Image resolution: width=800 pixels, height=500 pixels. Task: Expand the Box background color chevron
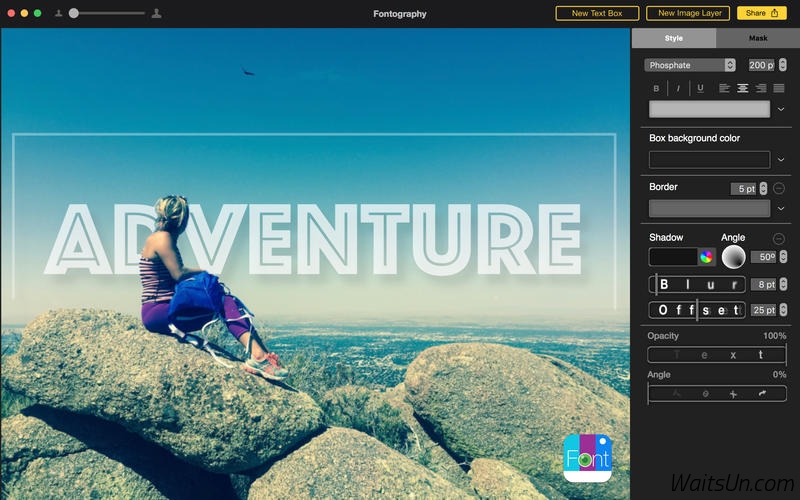(x=780, y=159)
